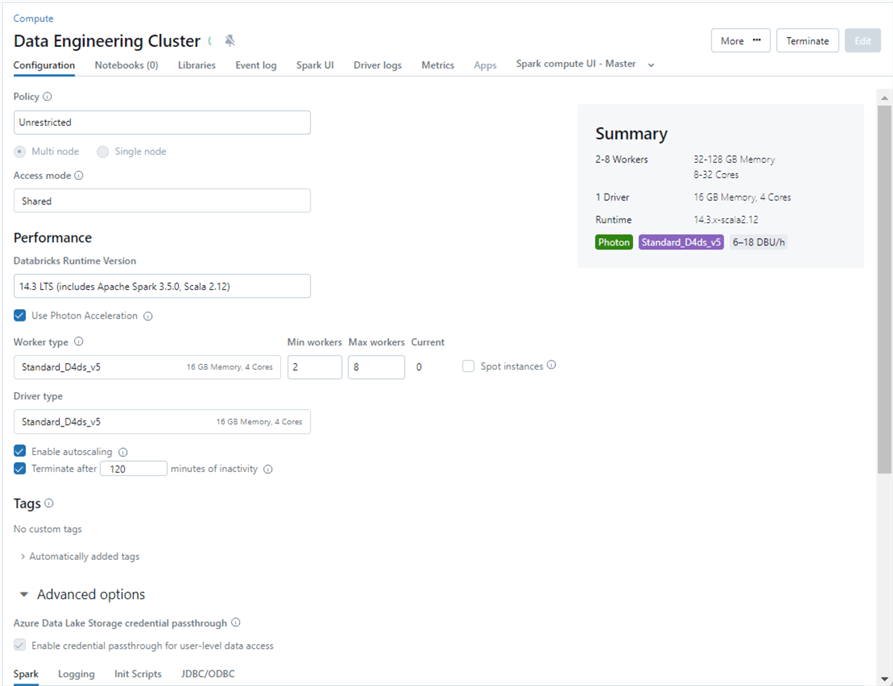Image resolution: width=893 pixels, height=686 pixels.
Task: Click the Spot instances info icon
Action: pyautogui.click(x=551, y=365)
